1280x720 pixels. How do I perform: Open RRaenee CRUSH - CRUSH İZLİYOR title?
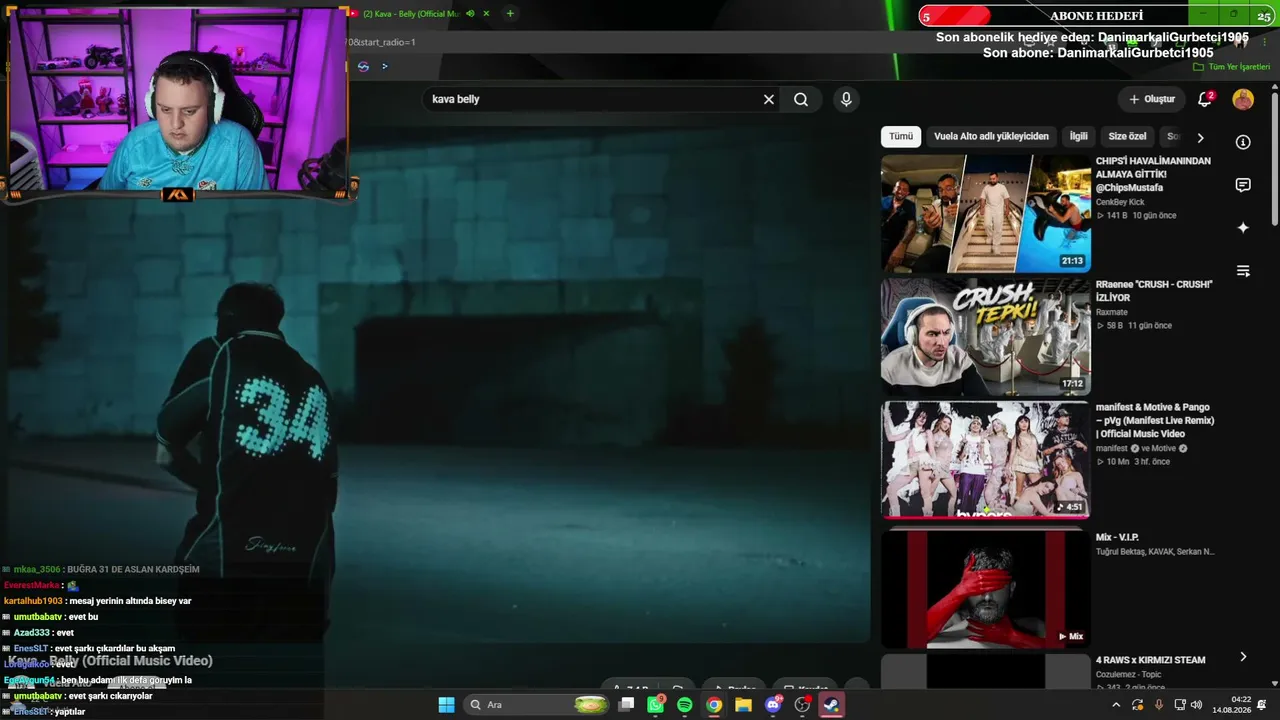pos(1154,291)
